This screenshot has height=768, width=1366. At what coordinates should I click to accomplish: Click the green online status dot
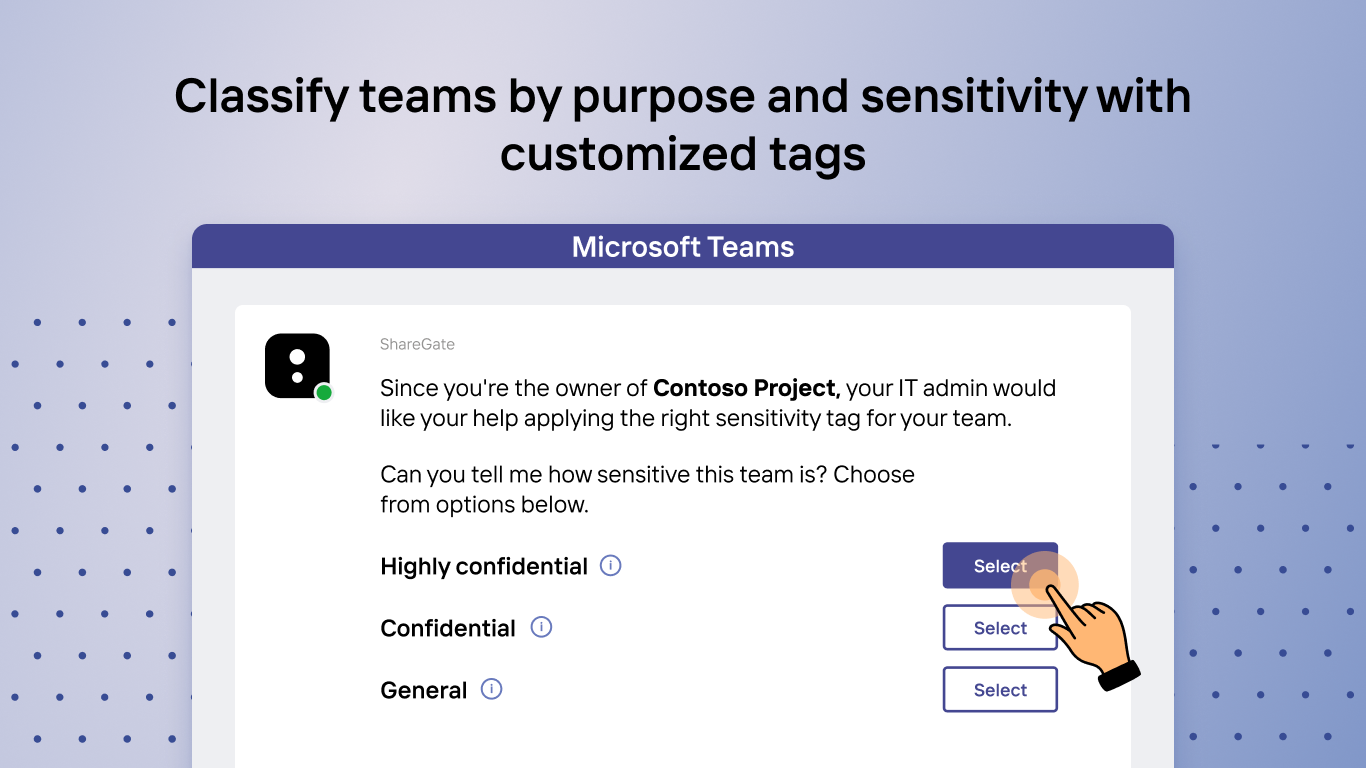click(323, 393)
